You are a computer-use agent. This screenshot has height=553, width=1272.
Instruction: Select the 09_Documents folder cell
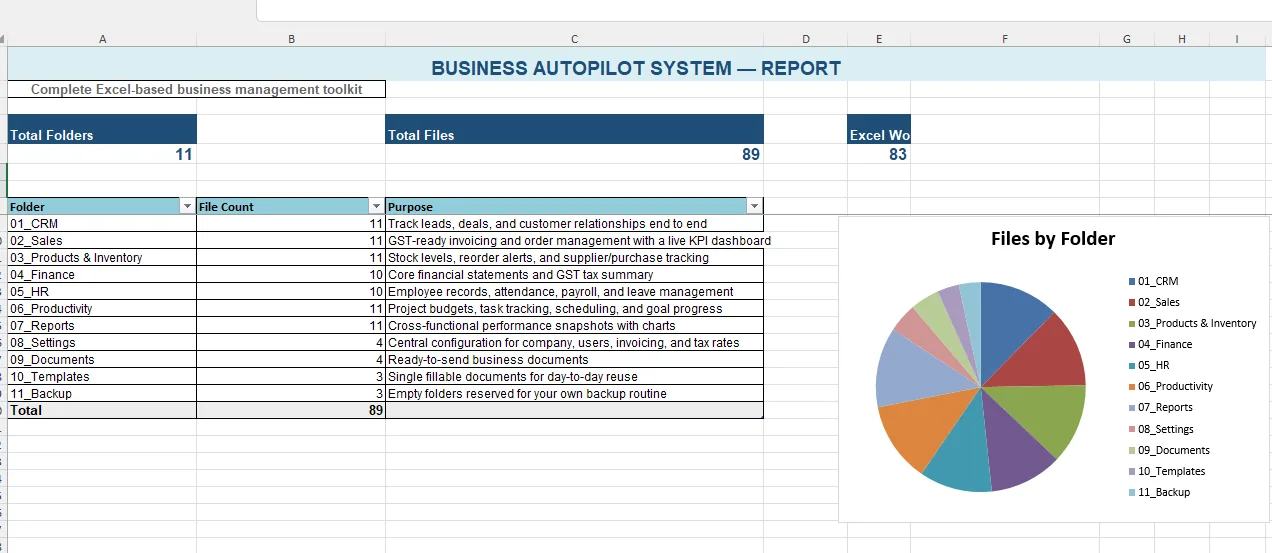click(x=102, y=360)
